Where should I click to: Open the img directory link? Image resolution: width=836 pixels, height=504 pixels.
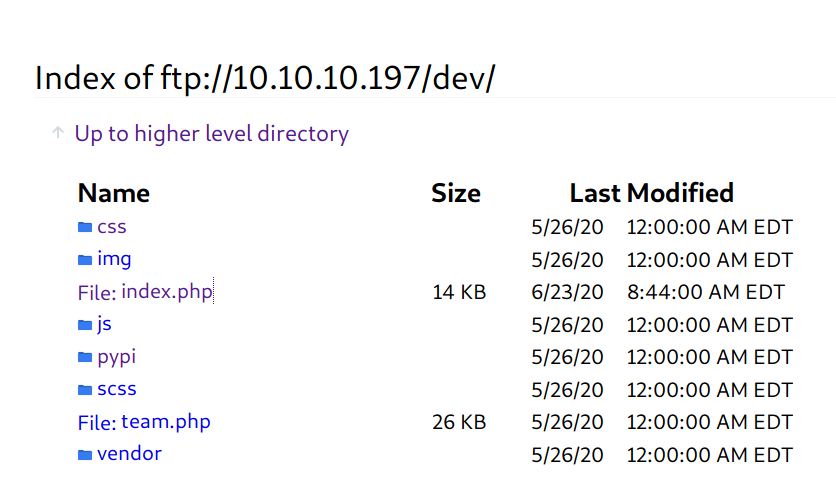pos(114,259)
